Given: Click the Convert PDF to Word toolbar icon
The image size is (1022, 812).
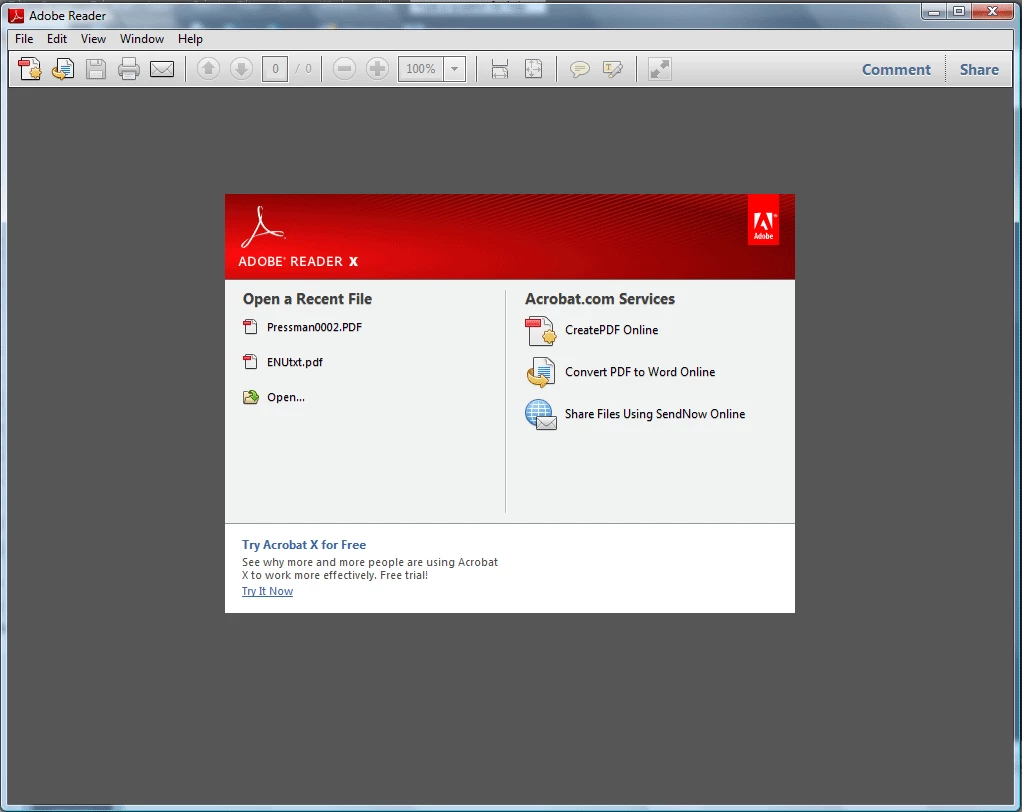Looking at the screenshot, I should pos(63,69).
